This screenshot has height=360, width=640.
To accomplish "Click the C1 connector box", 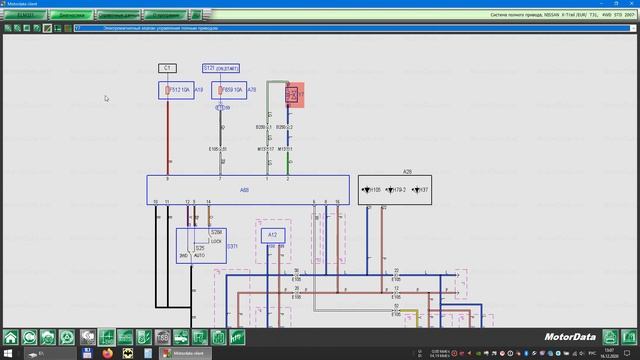I will point(167,68).
